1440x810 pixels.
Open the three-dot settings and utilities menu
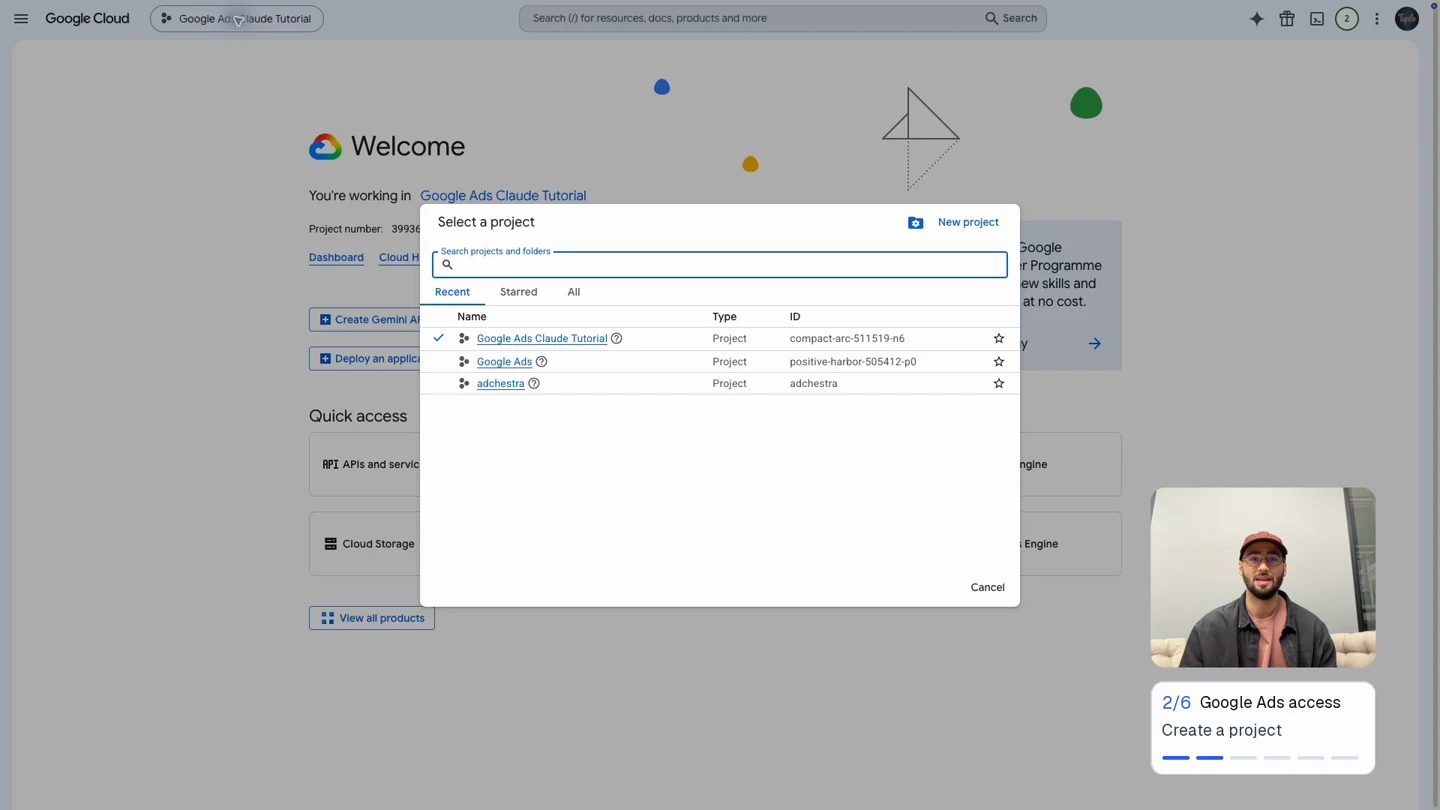[1377, 18]
